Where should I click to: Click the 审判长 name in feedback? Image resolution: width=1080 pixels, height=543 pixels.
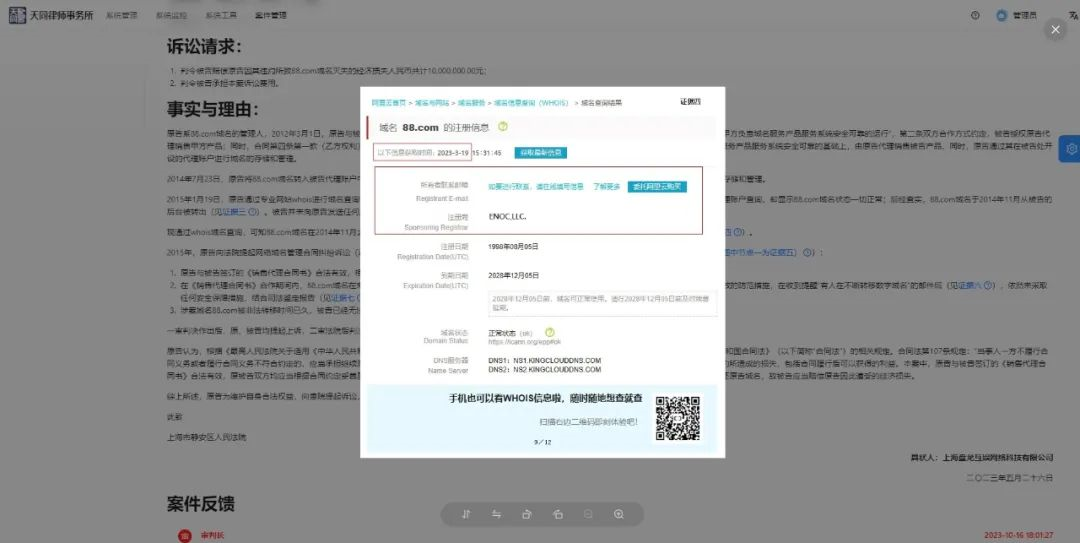(x=212, y=535)
